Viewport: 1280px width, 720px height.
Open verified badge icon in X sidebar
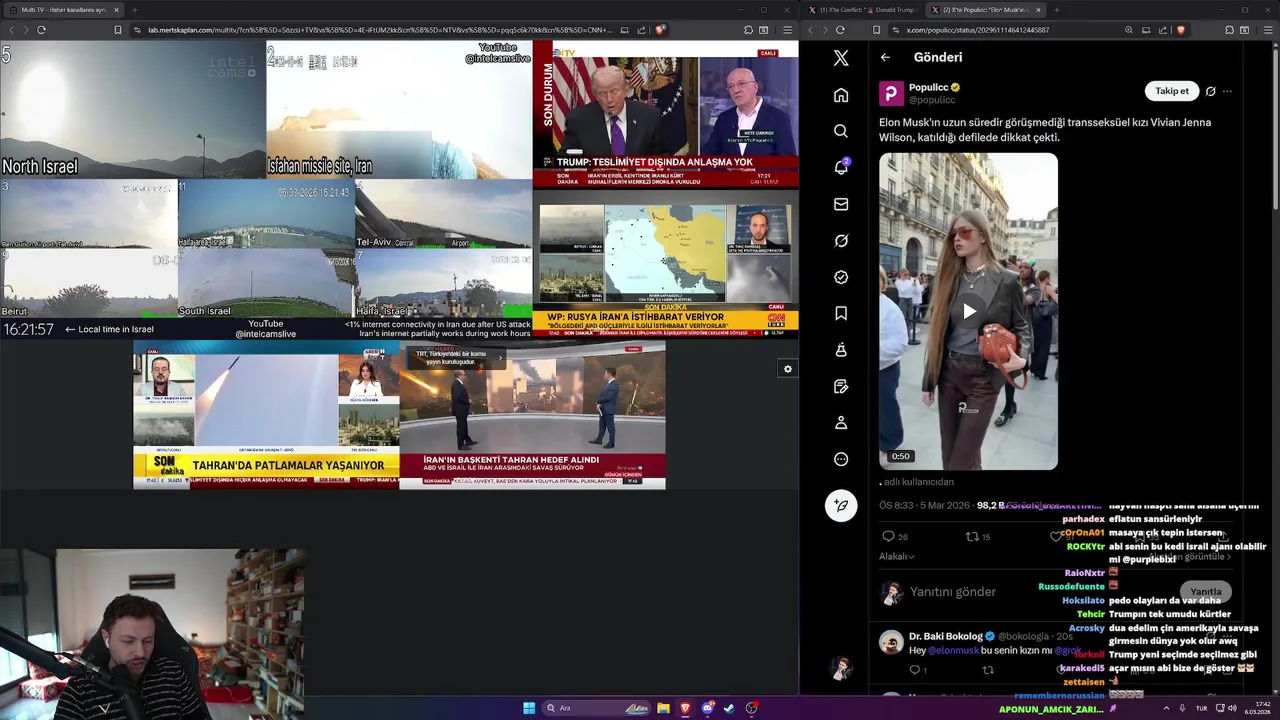[841, 277]
